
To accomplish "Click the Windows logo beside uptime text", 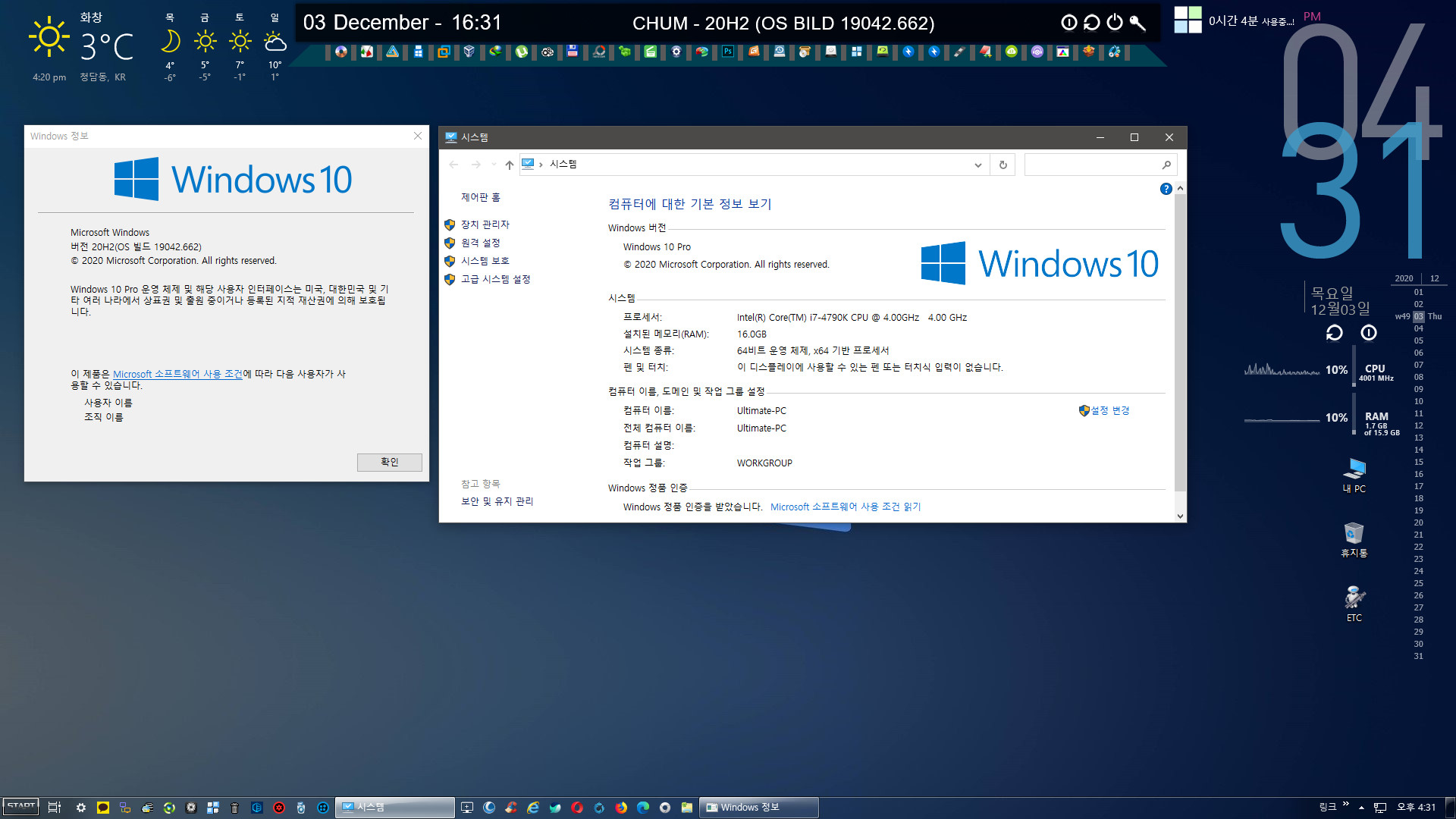I will [x=1188, y=20].
